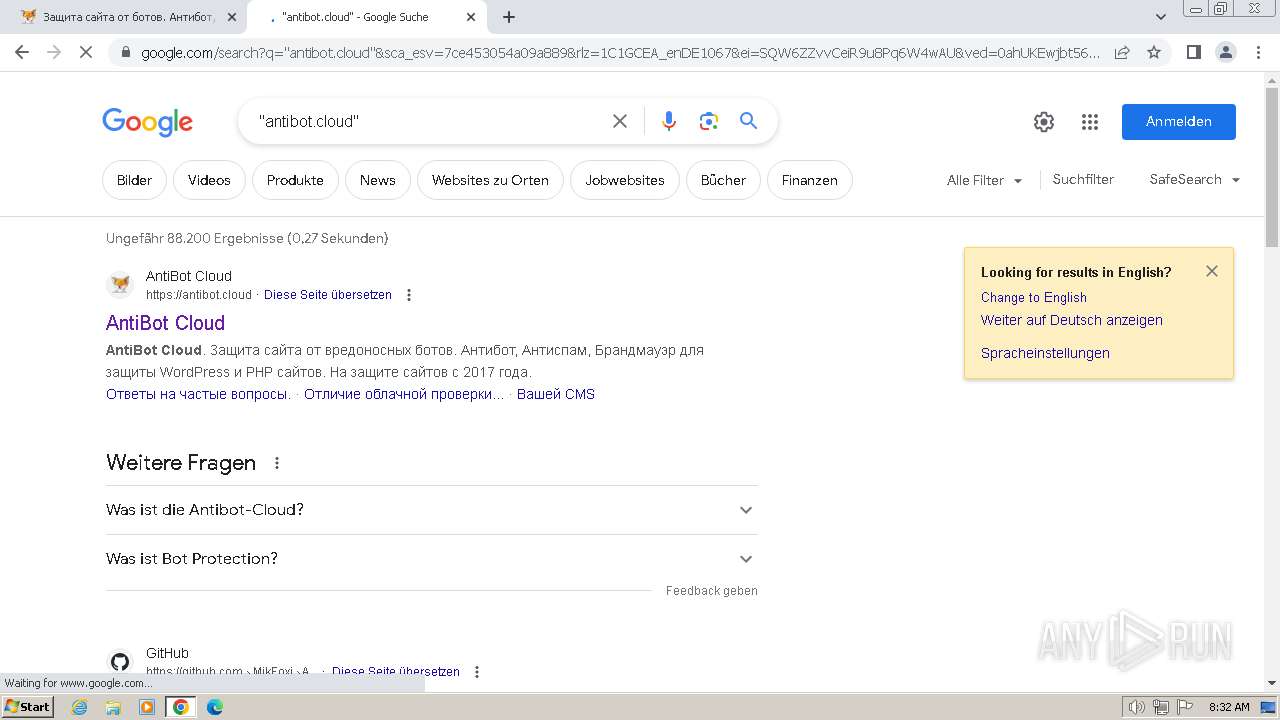Close the 'Looking for results in English?' box
Viewport: 1280px width, 720px height.
[1212, 271]
